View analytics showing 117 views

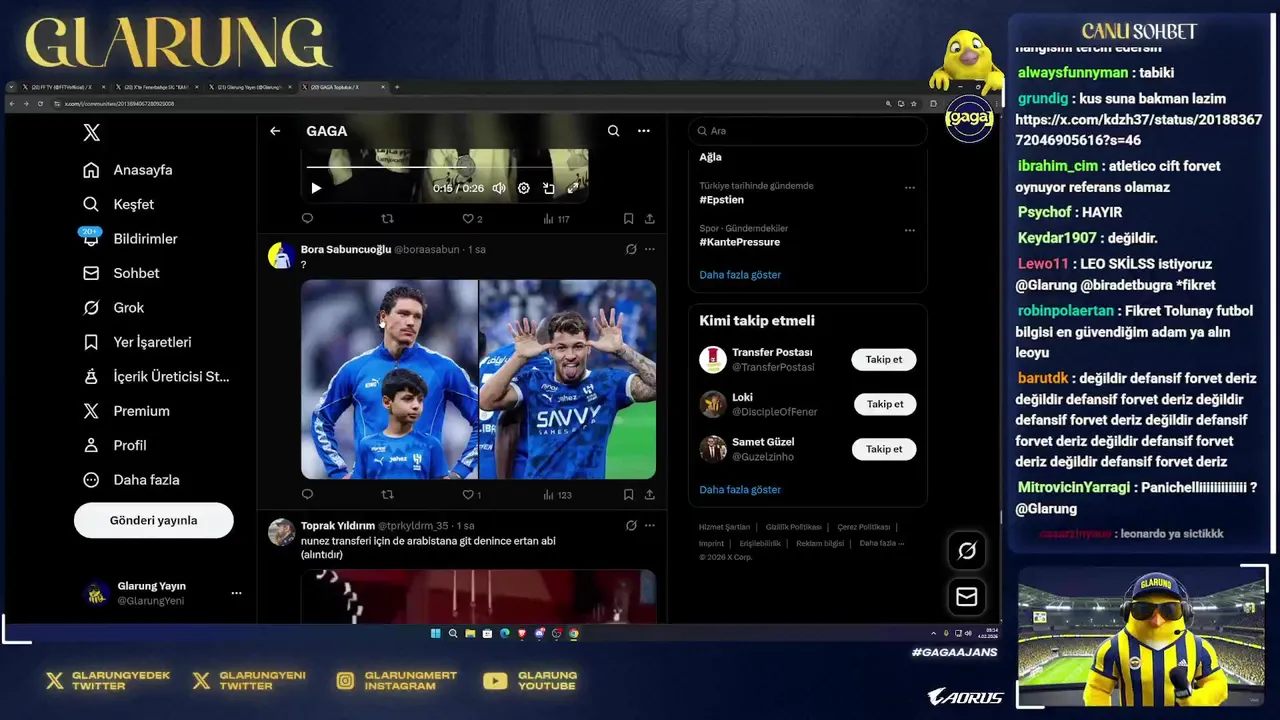click(x=556, y=219)
